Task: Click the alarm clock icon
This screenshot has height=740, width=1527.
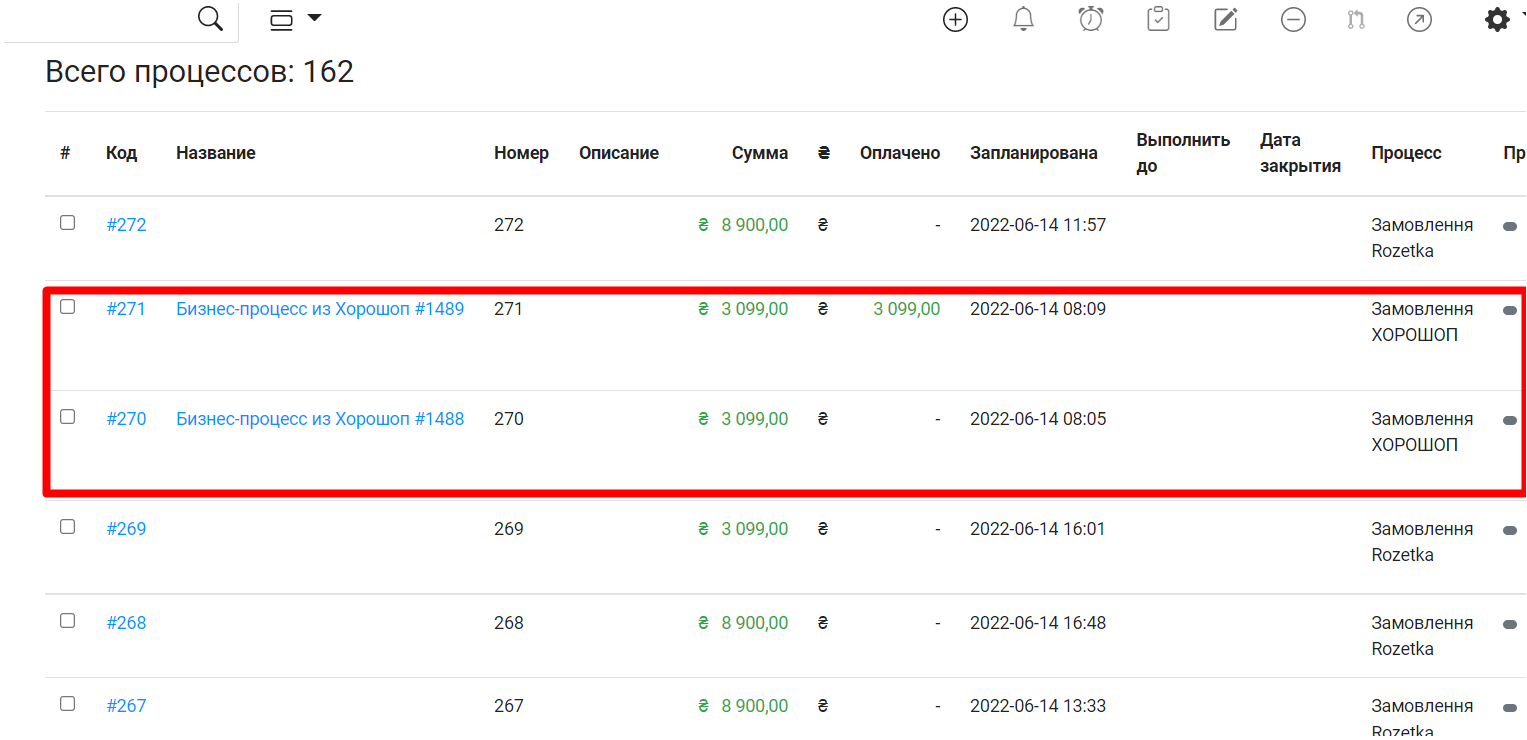Action: point(1091,19)
